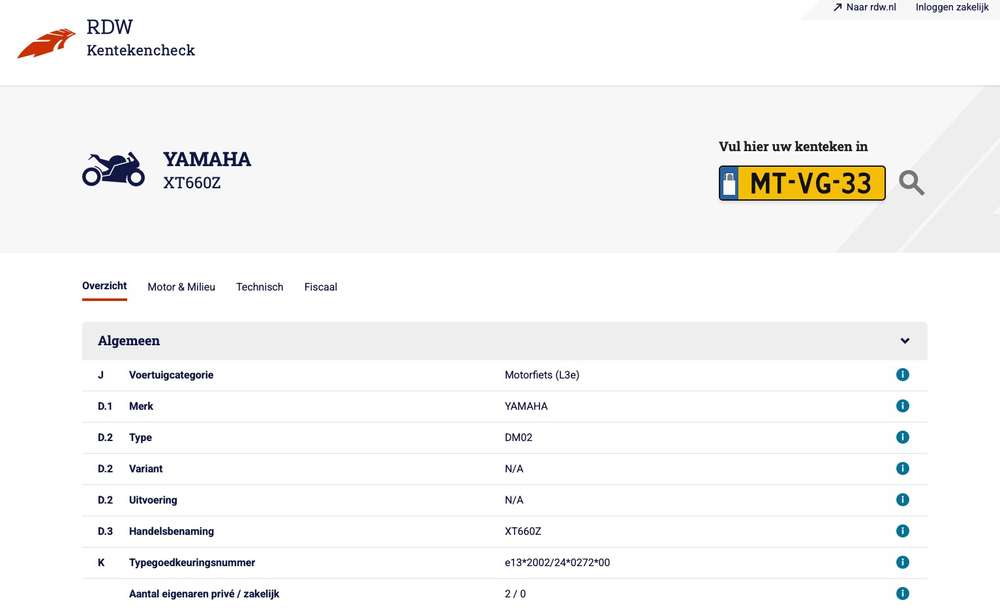
Task: Click Inloggen zakelijk link
Action: point(952,7)
